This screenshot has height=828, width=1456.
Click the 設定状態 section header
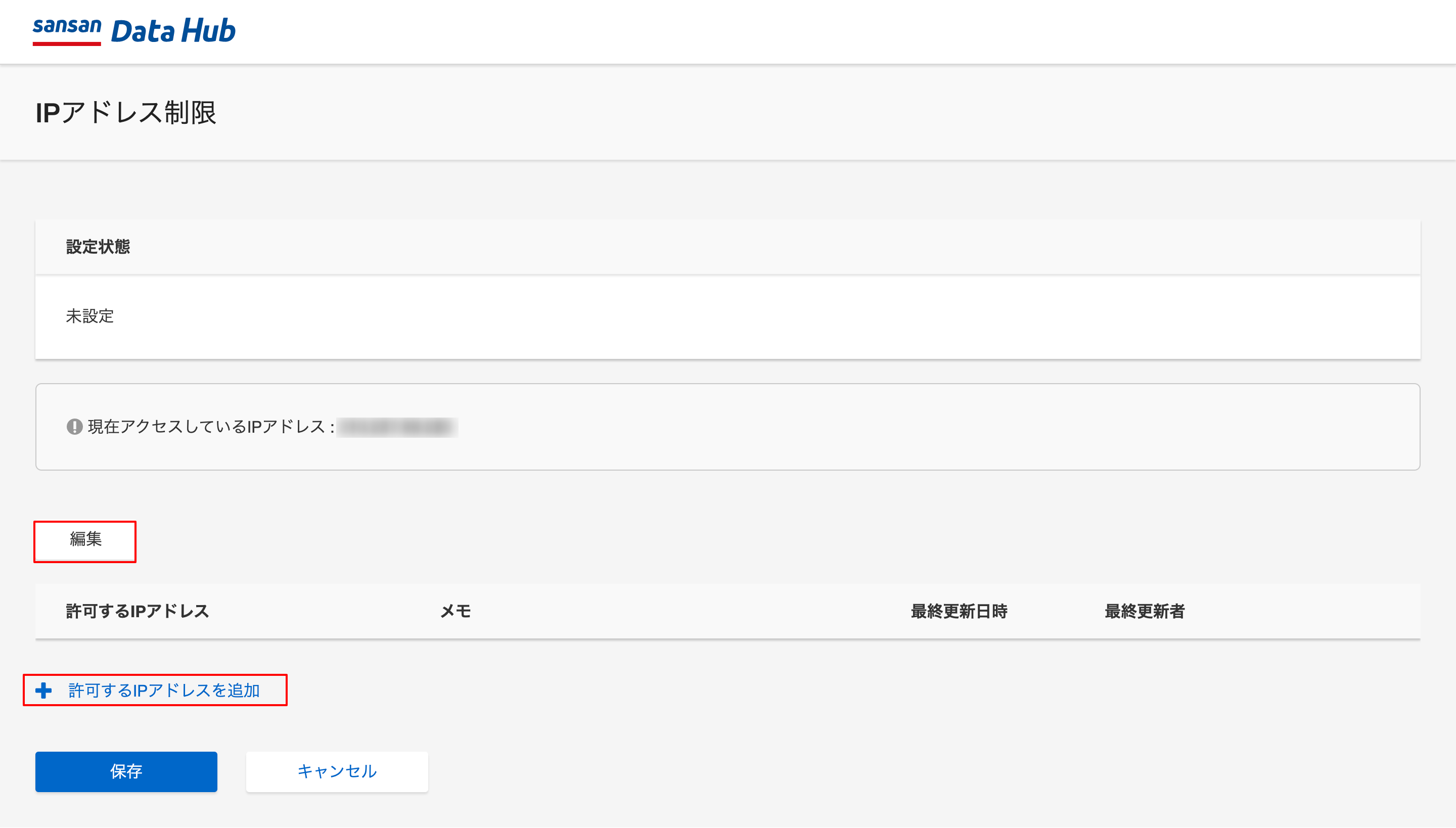(x=98, y=247)
